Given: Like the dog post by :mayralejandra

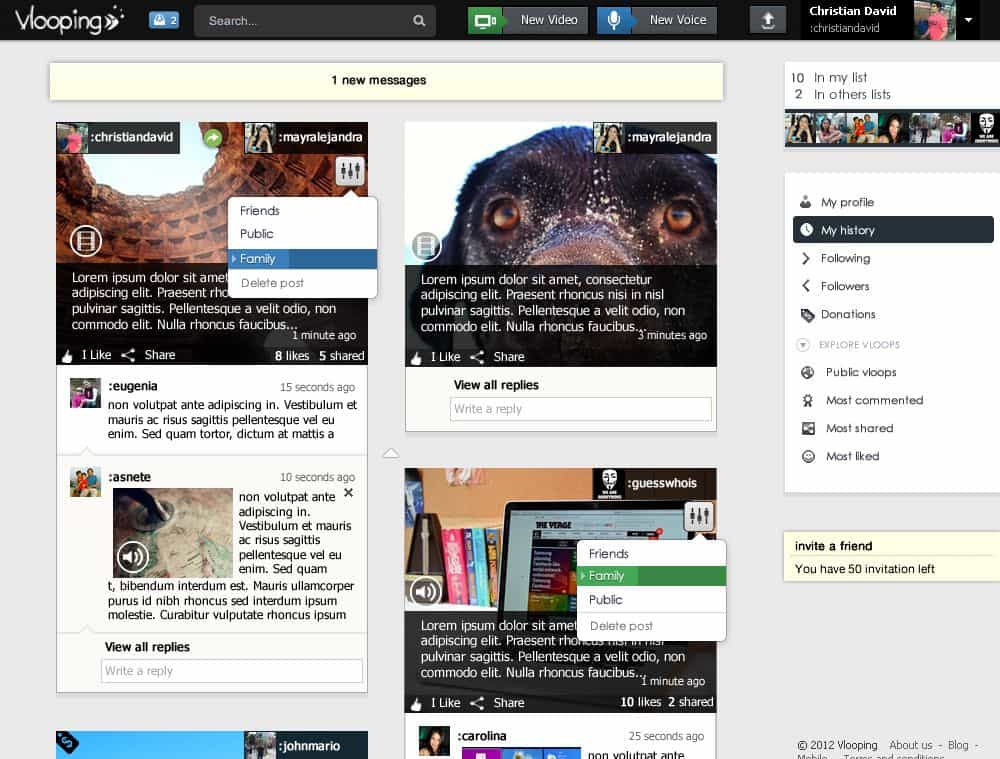Looking at the screenshot, I should pos(436,357).
